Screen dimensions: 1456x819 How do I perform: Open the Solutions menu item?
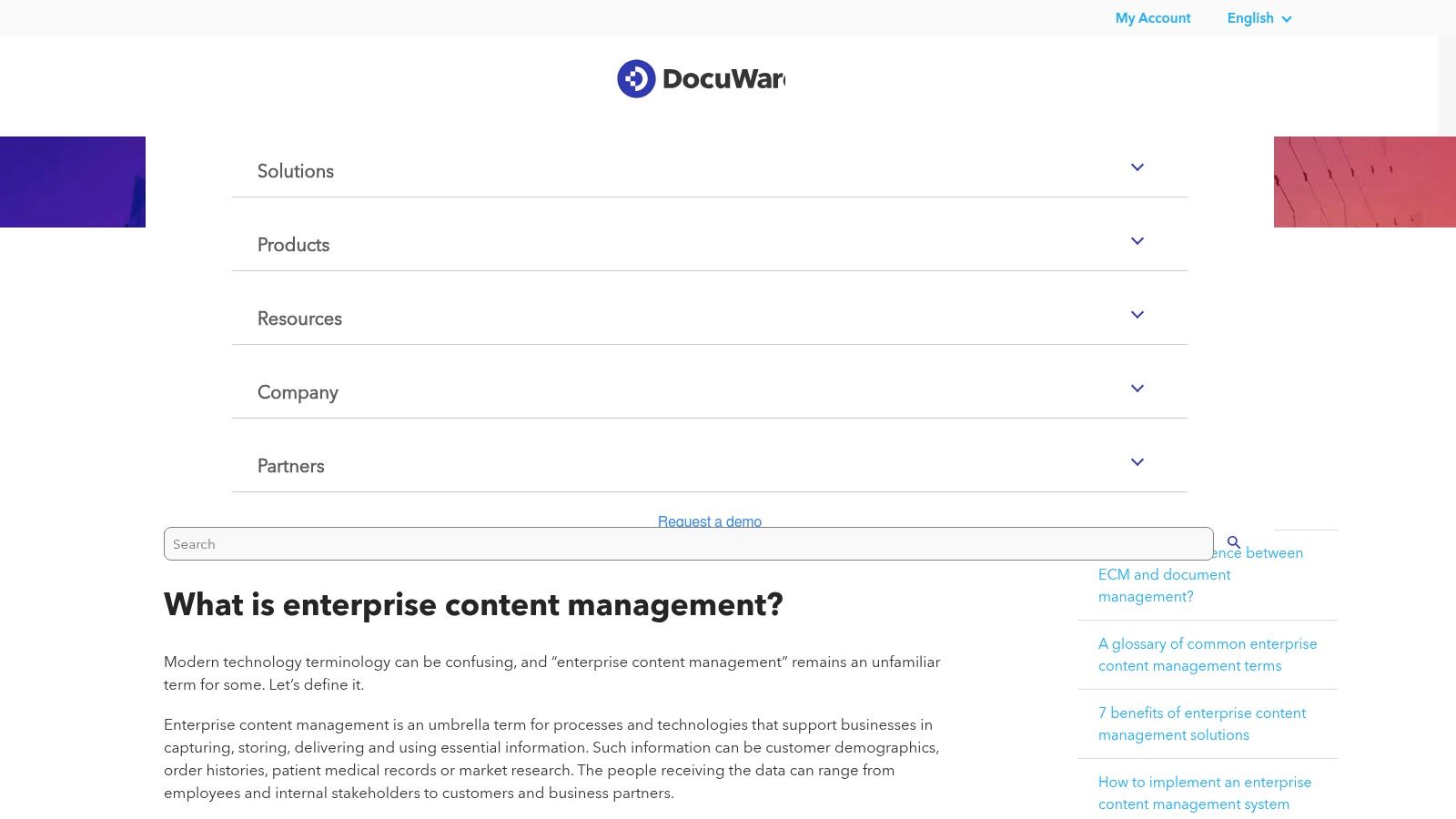pyautogui.click(x=295, y=171)
